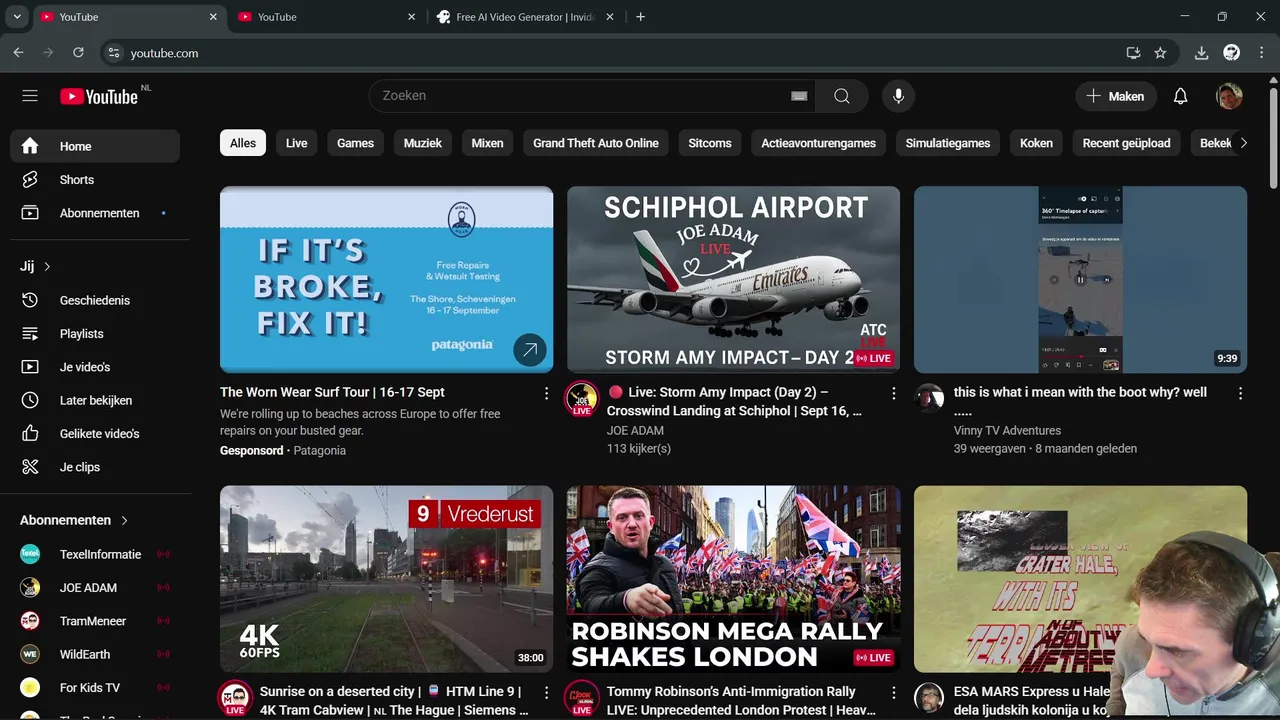
Task: Start voice search with microphone
Action: tap(898, 96)
